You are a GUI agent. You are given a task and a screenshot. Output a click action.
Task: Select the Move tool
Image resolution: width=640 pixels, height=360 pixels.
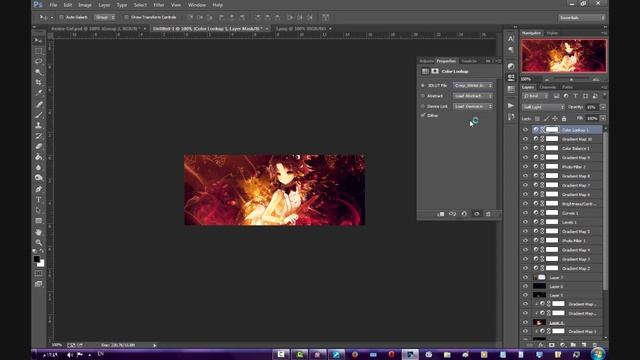coord(38,40)
